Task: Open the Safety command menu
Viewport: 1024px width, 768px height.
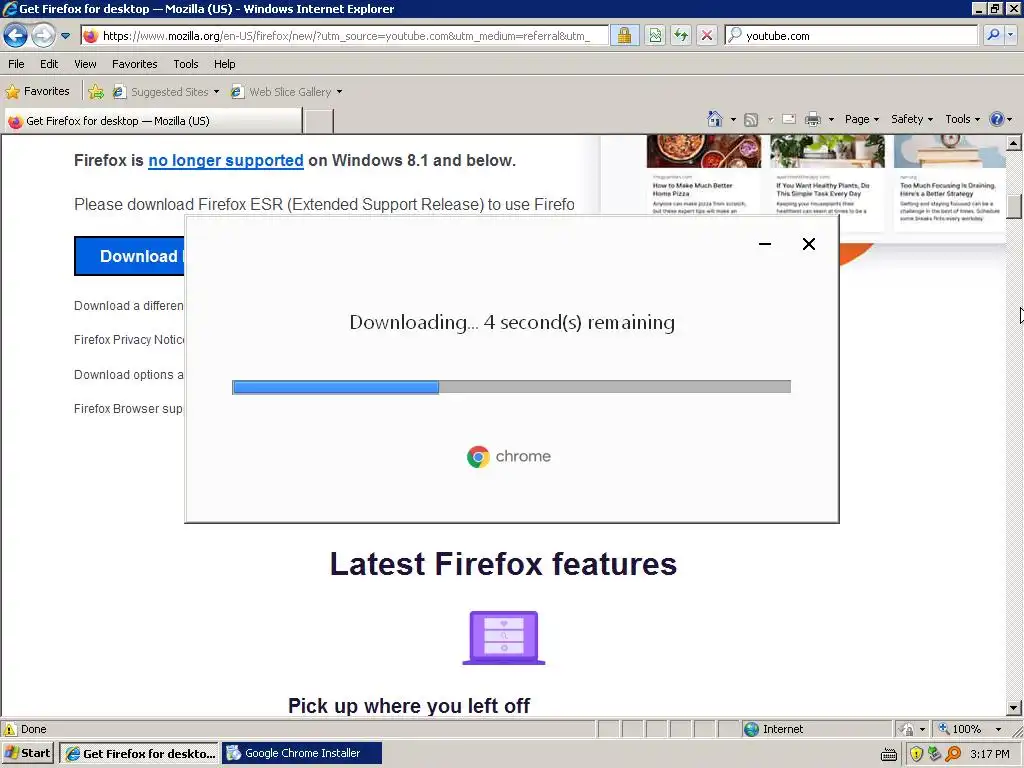Action: coord(912,120)
